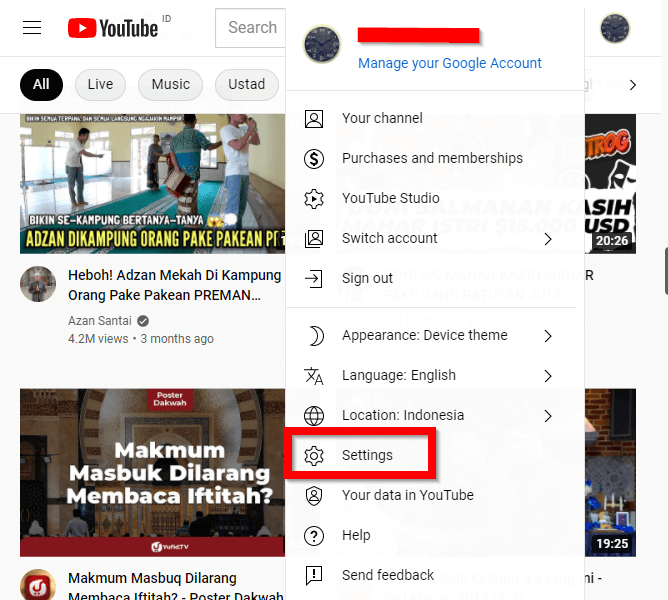Image resolution: width=668 pixels, height=600 pixels.
Task: Open Azan Santai channel name link
Action: click(x=100, y=321)
